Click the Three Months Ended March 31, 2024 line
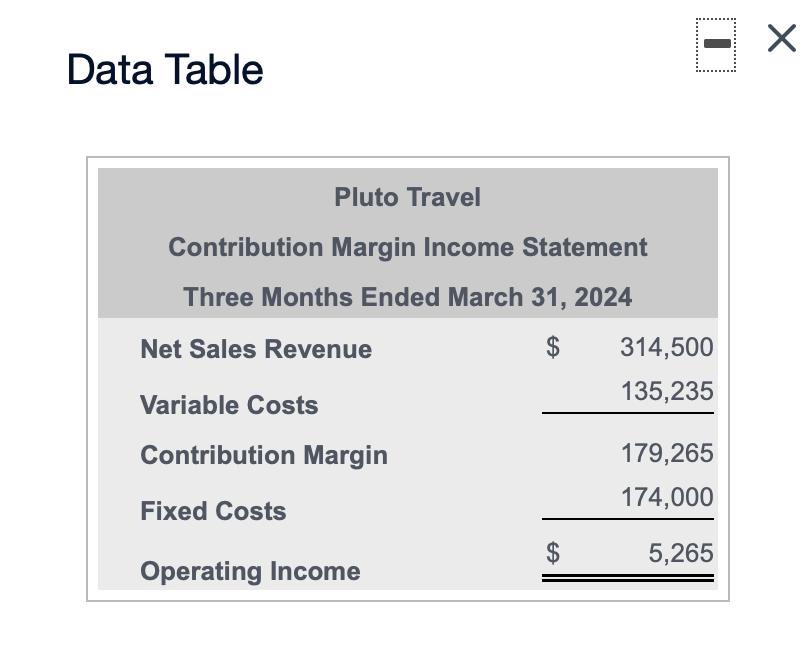812x664 pixels. point(407,297)
